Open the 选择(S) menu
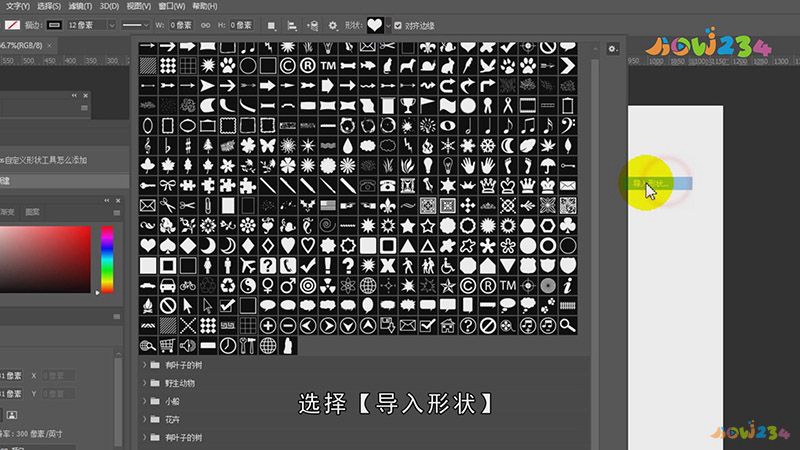Screen dimensions: 800x450 pos(49,6)
